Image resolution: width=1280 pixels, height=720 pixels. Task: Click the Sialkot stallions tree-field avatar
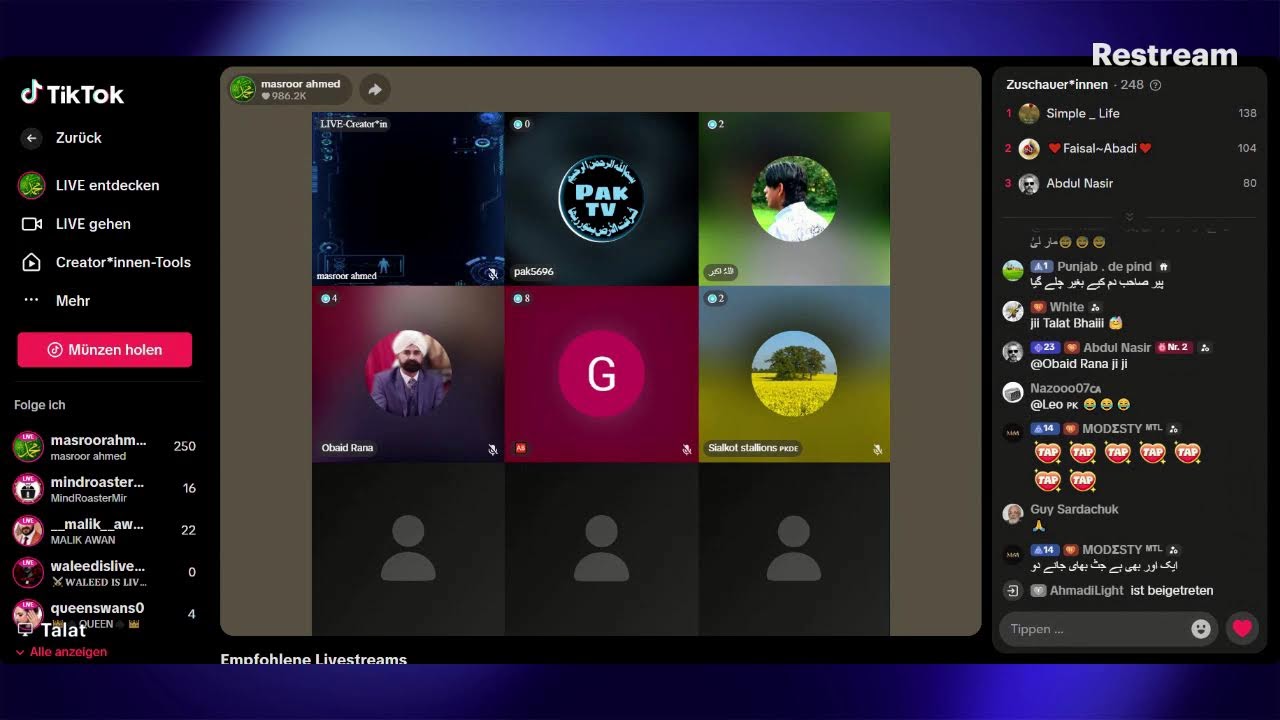point(794,373)
